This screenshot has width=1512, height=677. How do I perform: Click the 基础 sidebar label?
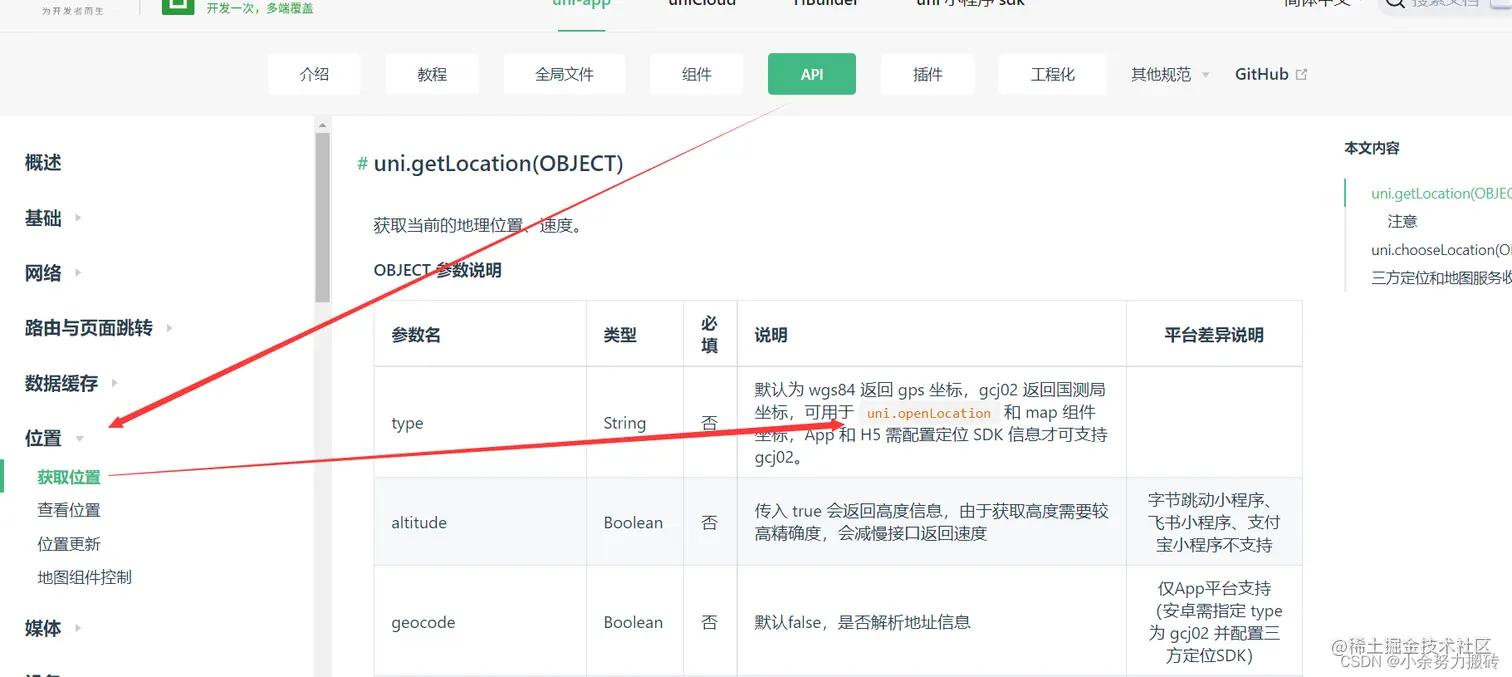click(43, 218)
